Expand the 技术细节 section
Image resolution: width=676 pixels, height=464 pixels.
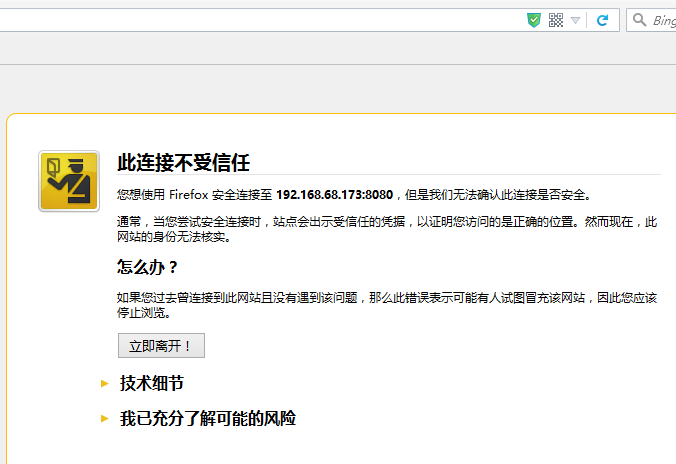coord(151,383)
